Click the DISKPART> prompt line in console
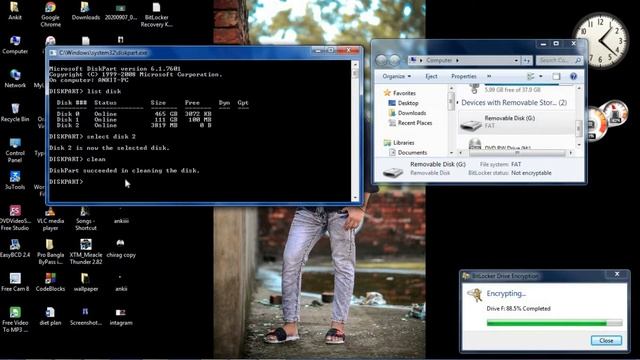Viewport: 640px width, 360px height. pyautogui.click(x=66, y=182)
